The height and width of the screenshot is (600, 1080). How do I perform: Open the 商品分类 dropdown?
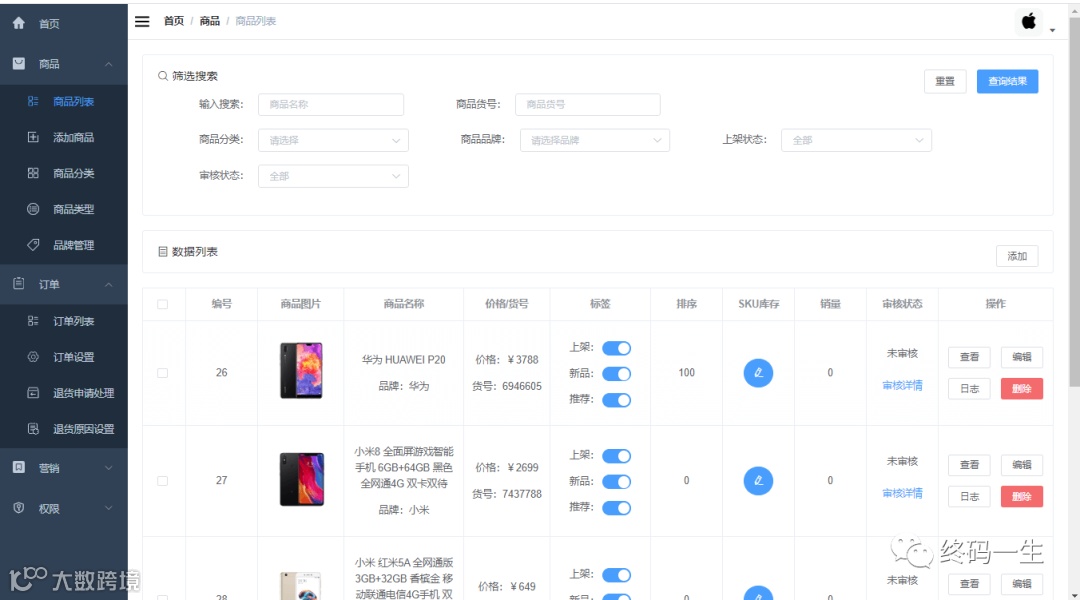click(333, 140)
